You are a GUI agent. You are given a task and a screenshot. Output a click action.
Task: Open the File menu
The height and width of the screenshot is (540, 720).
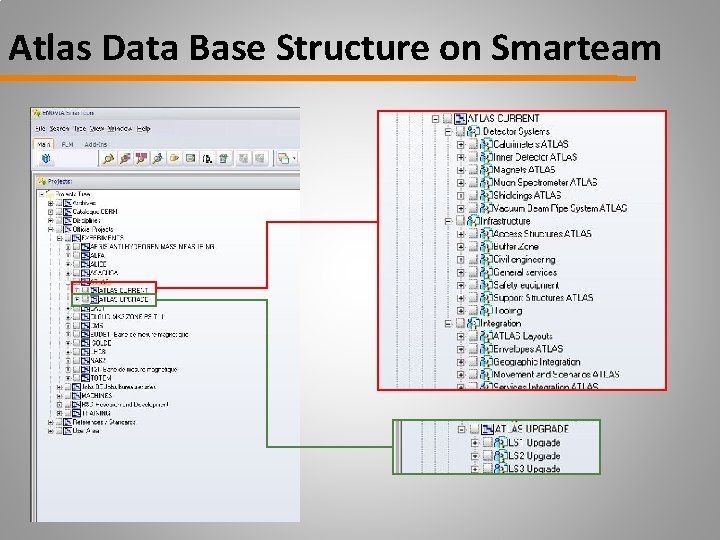click(40, 129)
